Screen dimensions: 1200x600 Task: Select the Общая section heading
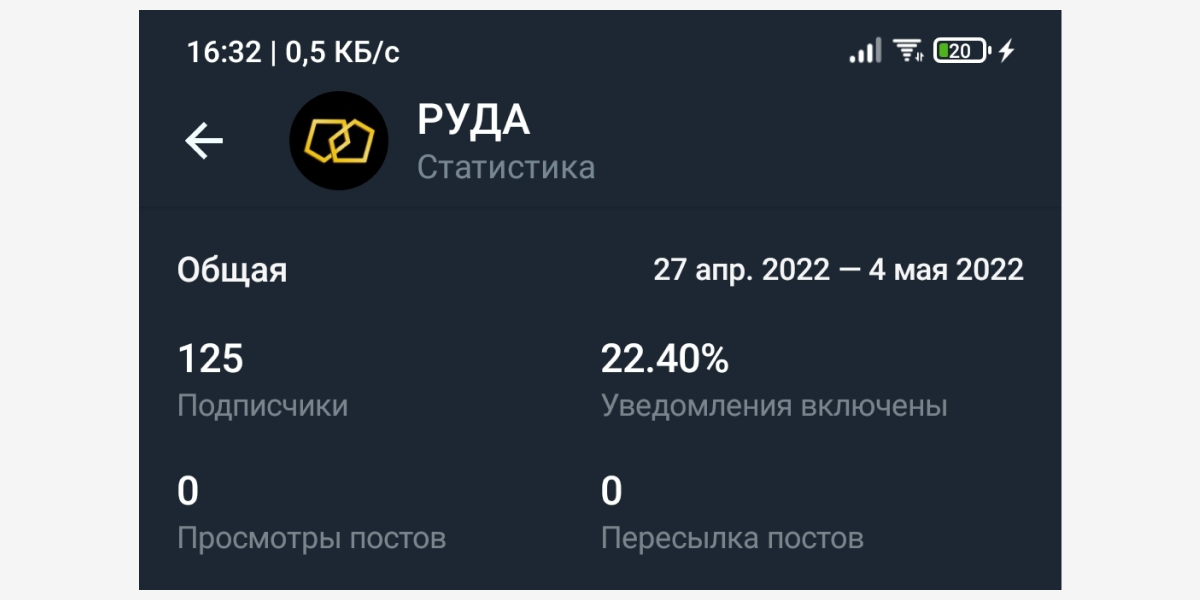232,270
